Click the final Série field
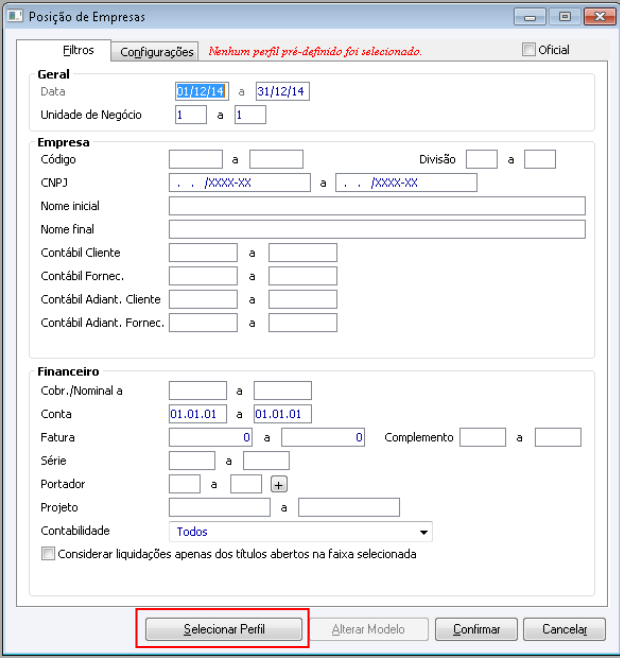 click(266, 461)
